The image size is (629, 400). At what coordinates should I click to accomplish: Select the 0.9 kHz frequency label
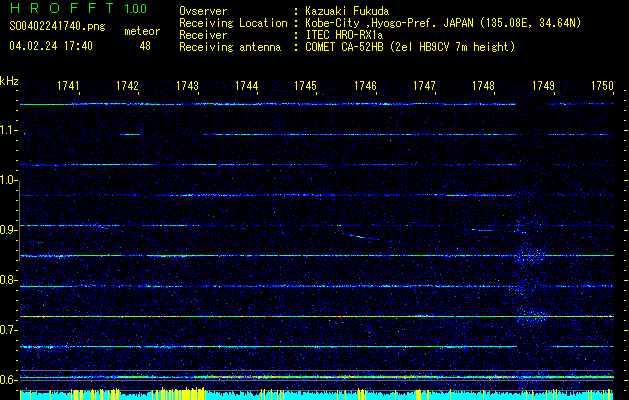click(x=9, y=230)
